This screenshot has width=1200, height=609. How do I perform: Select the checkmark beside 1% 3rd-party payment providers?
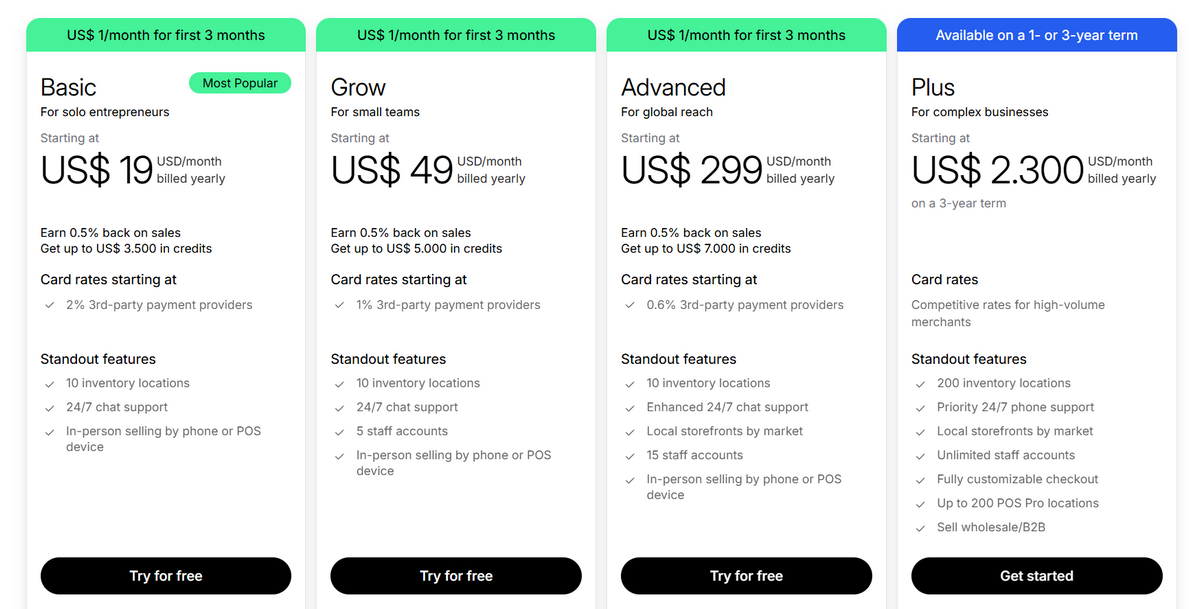point(339,305)
